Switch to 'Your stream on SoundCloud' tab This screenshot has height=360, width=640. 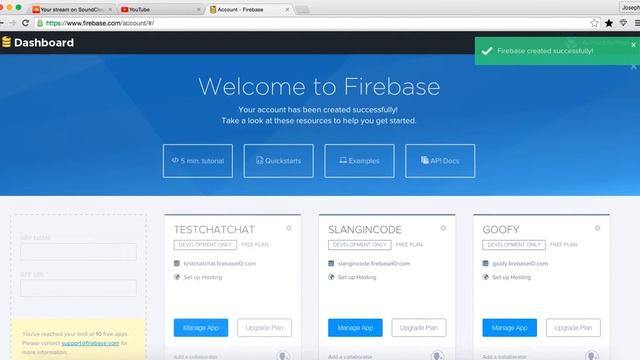tap(71, 9)
